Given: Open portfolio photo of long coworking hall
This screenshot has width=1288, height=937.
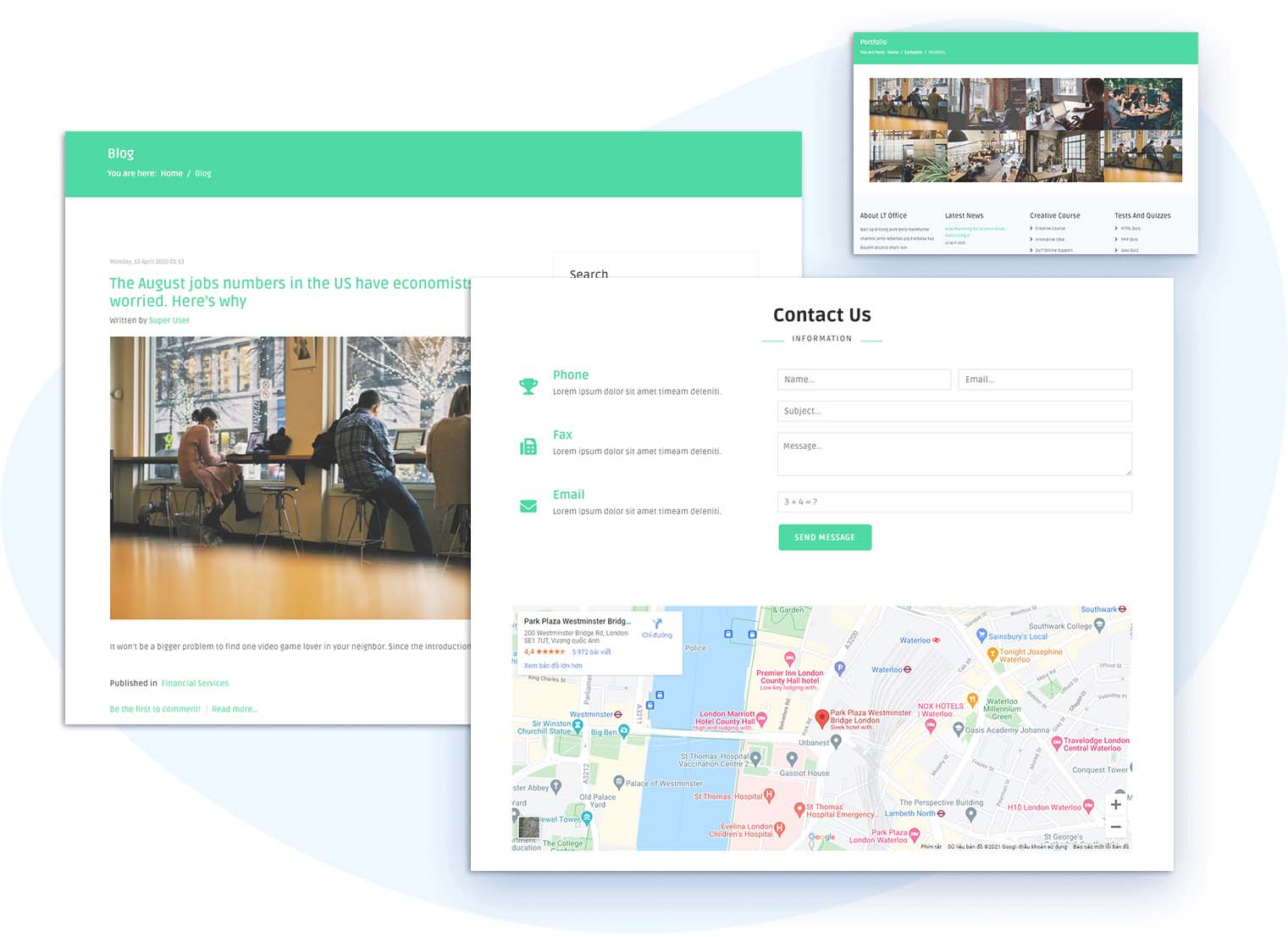Looking at the screenshot, I should tap(987, 156).
